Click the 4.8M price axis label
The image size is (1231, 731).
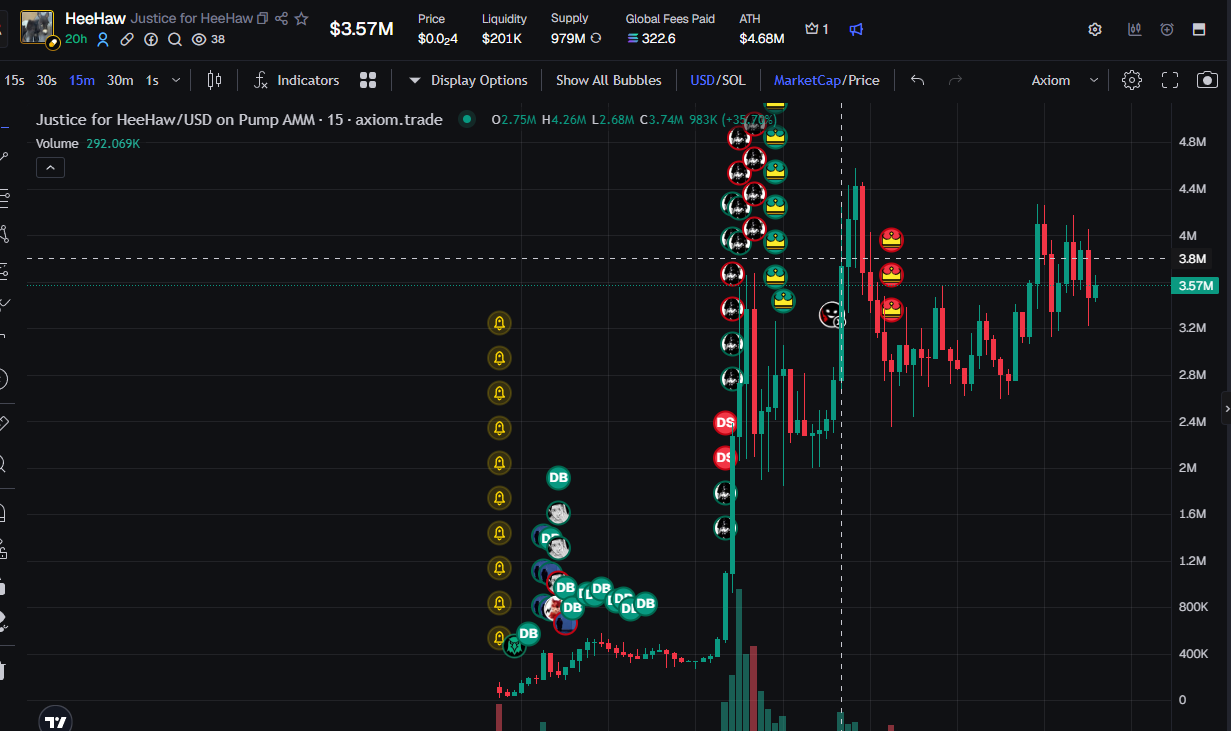1193,142
